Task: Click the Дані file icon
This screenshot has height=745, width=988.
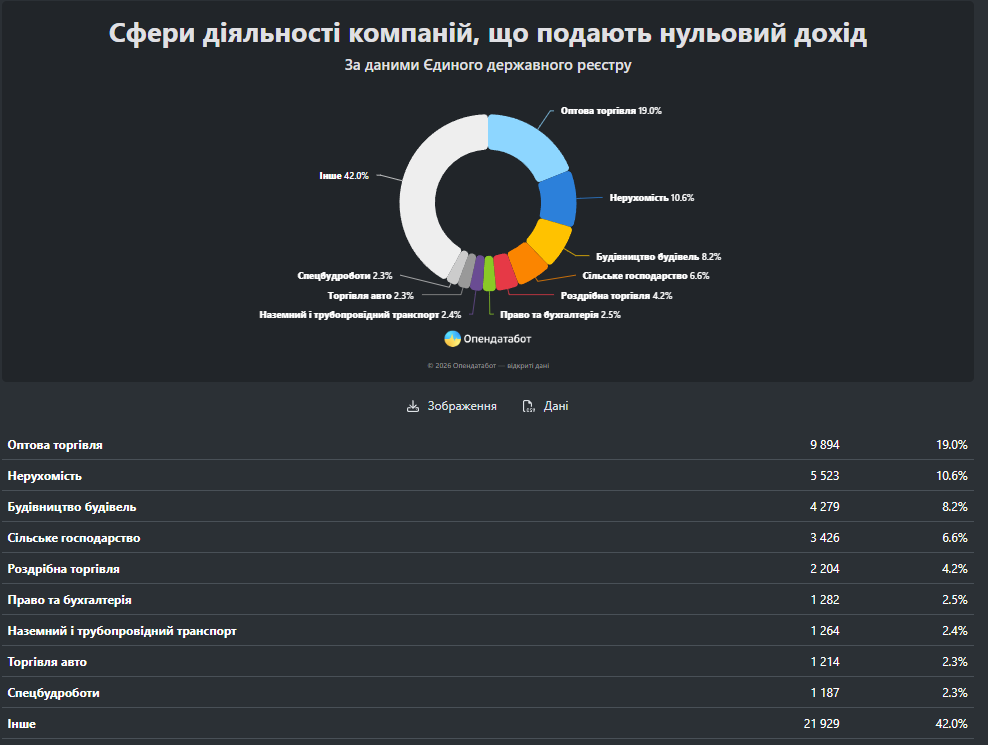Action: [528, 407]
